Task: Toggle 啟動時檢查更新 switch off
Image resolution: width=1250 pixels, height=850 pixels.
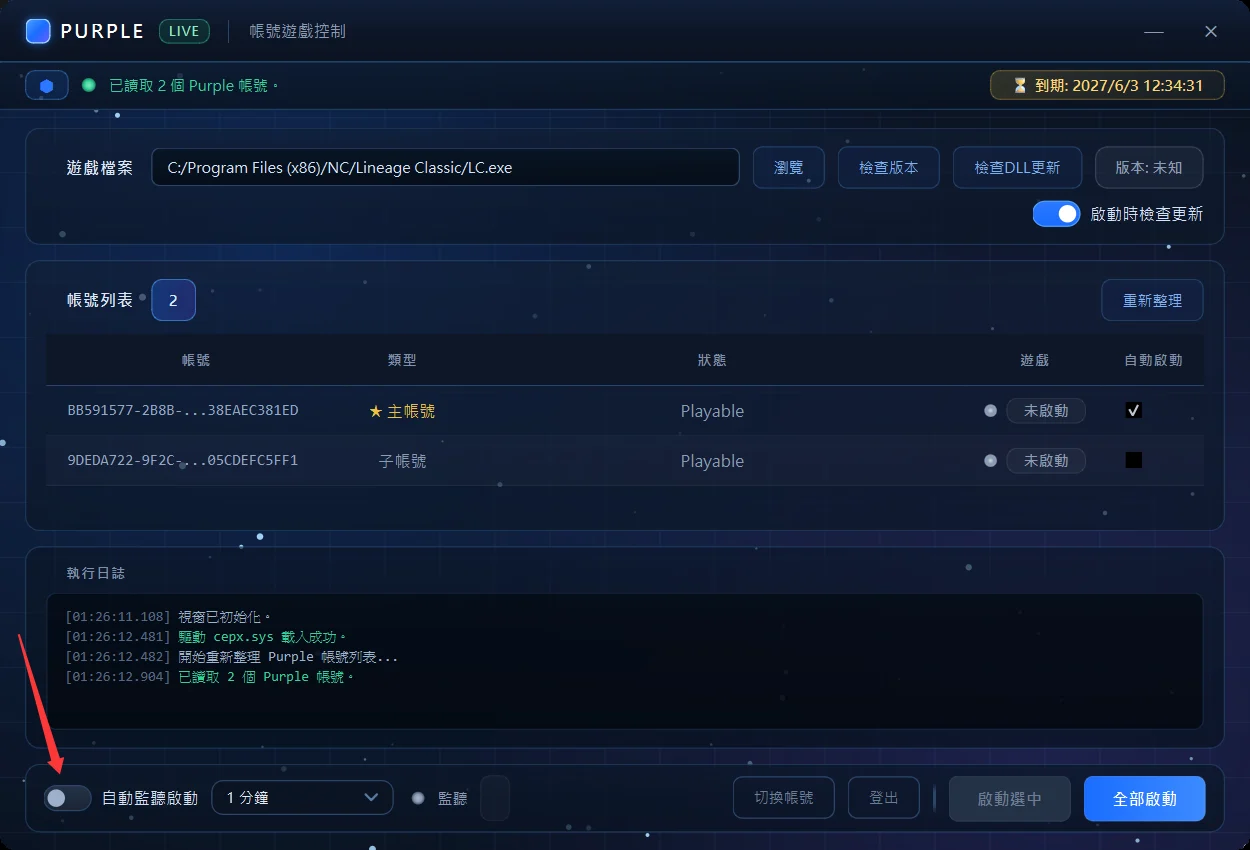Action: click(x=1056, y=214)
